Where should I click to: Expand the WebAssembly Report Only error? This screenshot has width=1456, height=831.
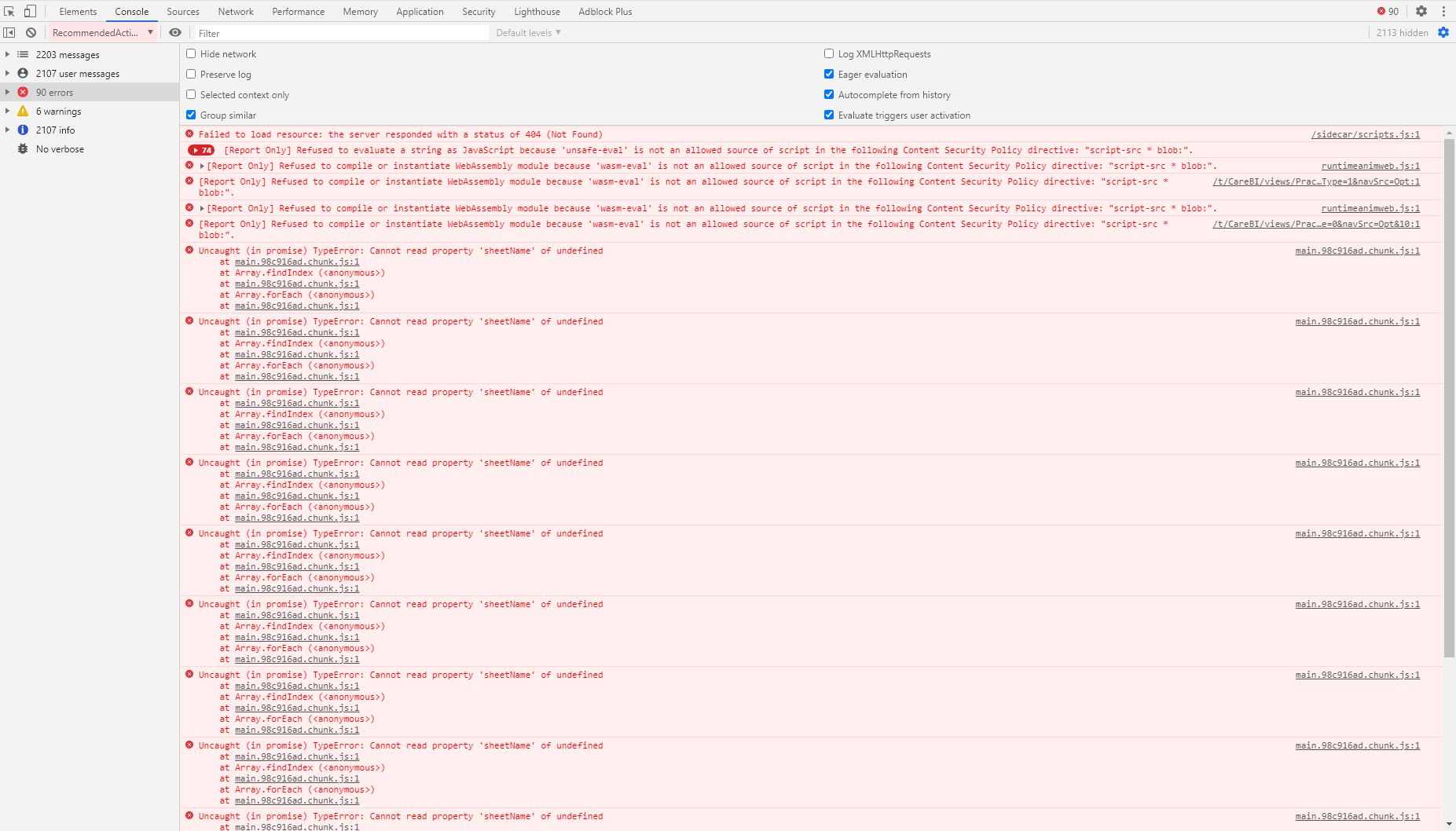click(203, 166)
